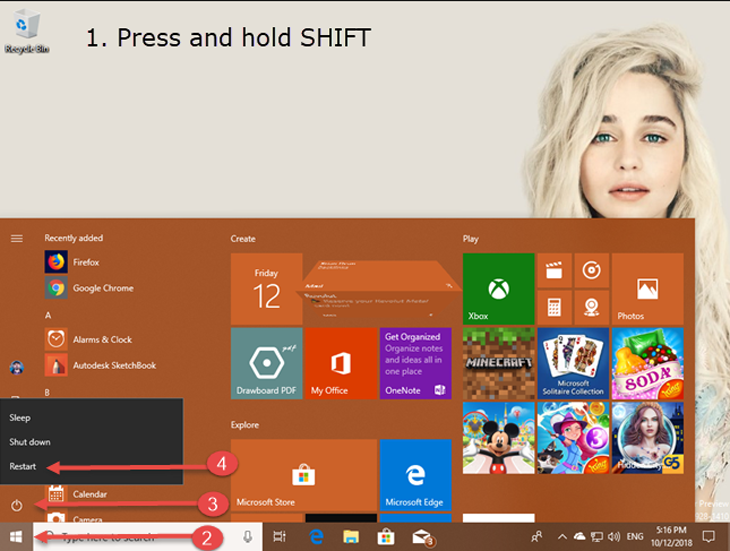The image size is (730, 551).
Task: Open the Action Center notifications icon
Action: (x=708, y=537)
